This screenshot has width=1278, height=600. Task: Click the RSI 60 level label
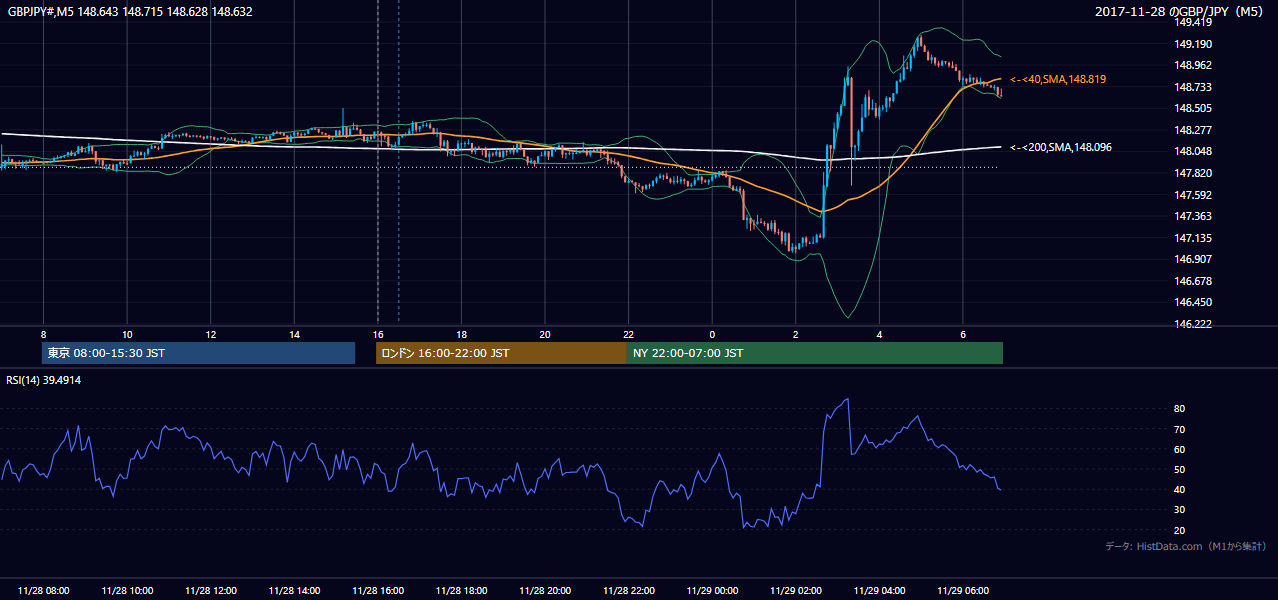1180,449
